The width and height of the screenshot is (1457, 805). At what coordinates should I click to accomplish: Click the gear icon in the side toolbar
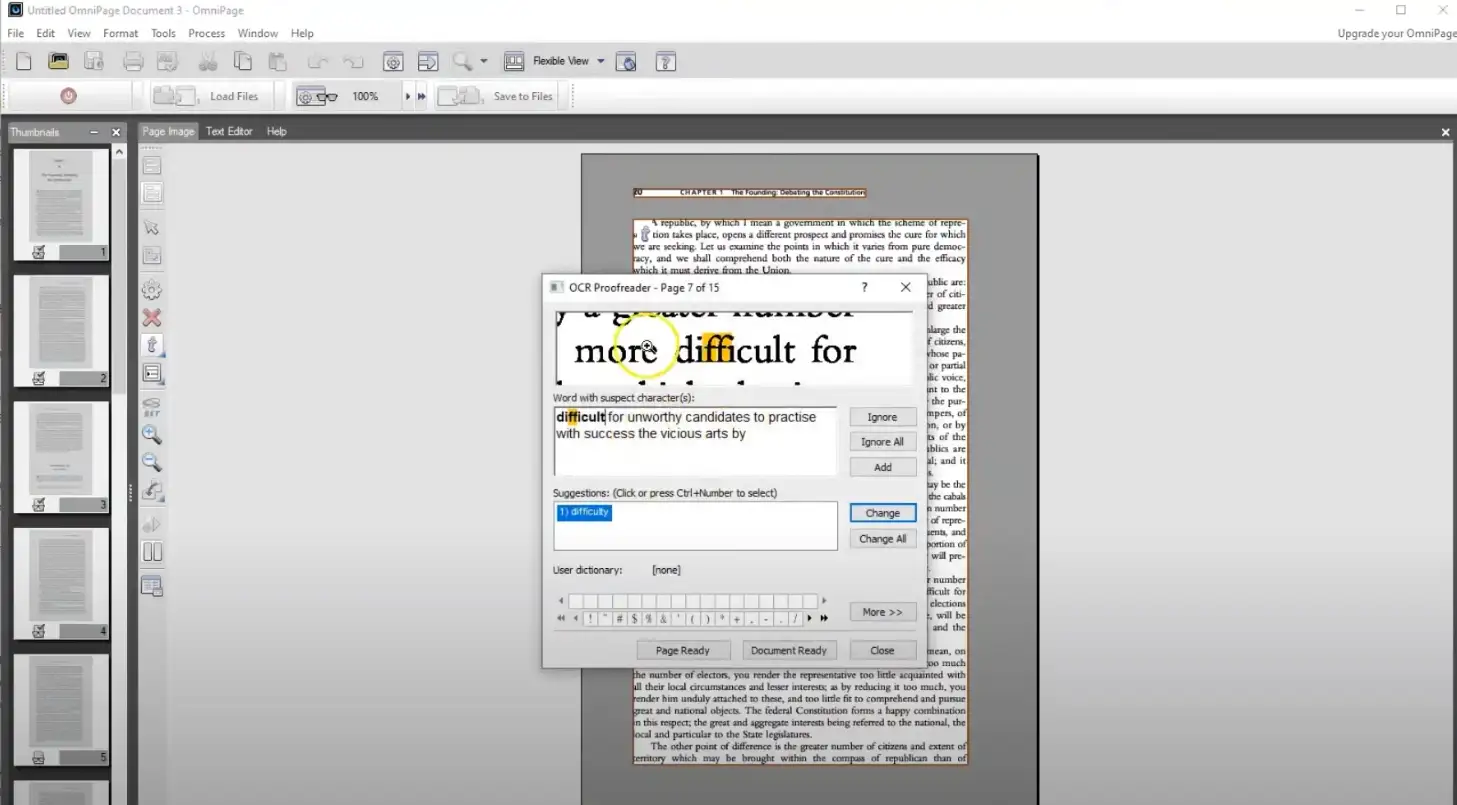tap(152, 291)
